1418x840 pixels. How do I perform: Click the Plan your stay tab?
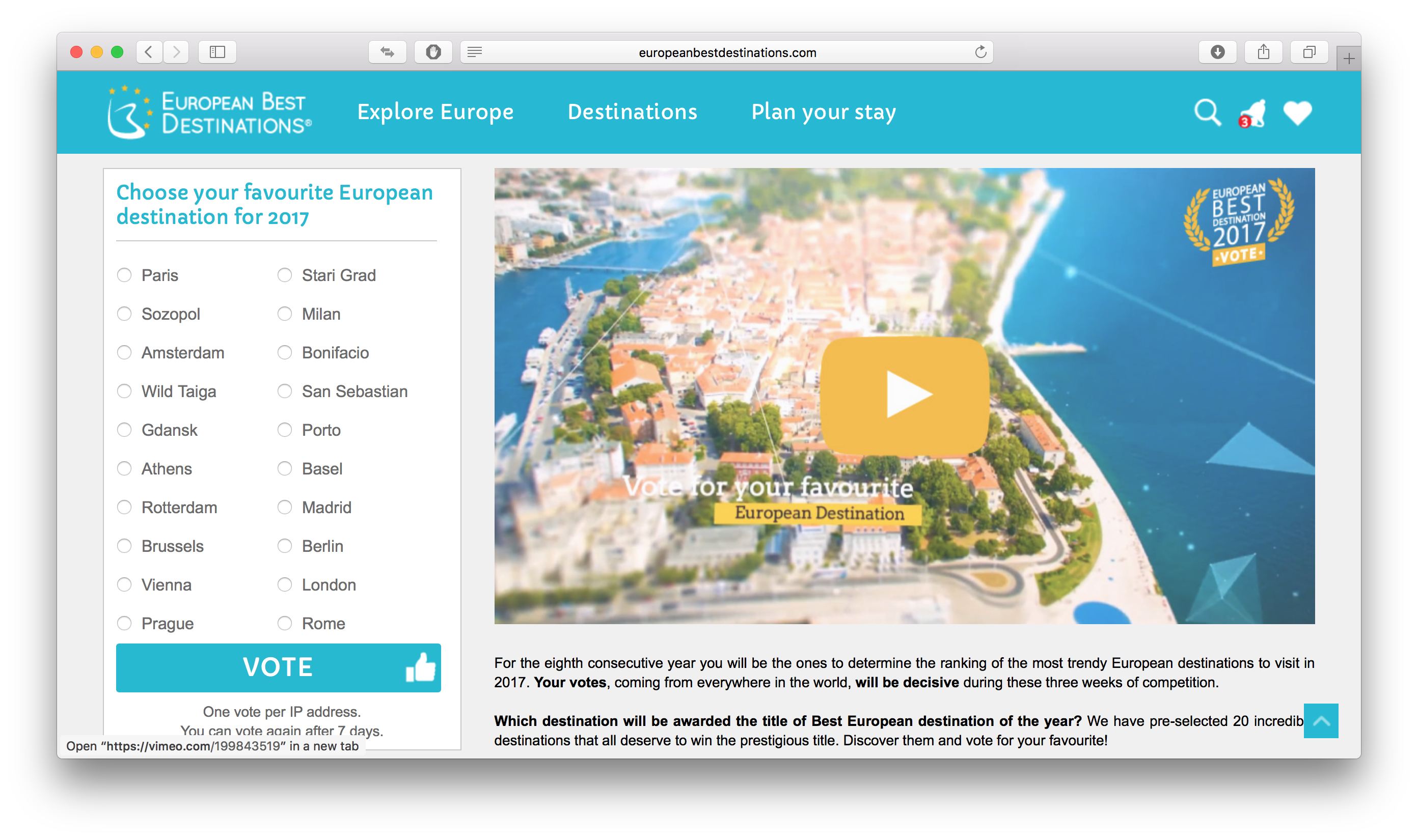824,111
